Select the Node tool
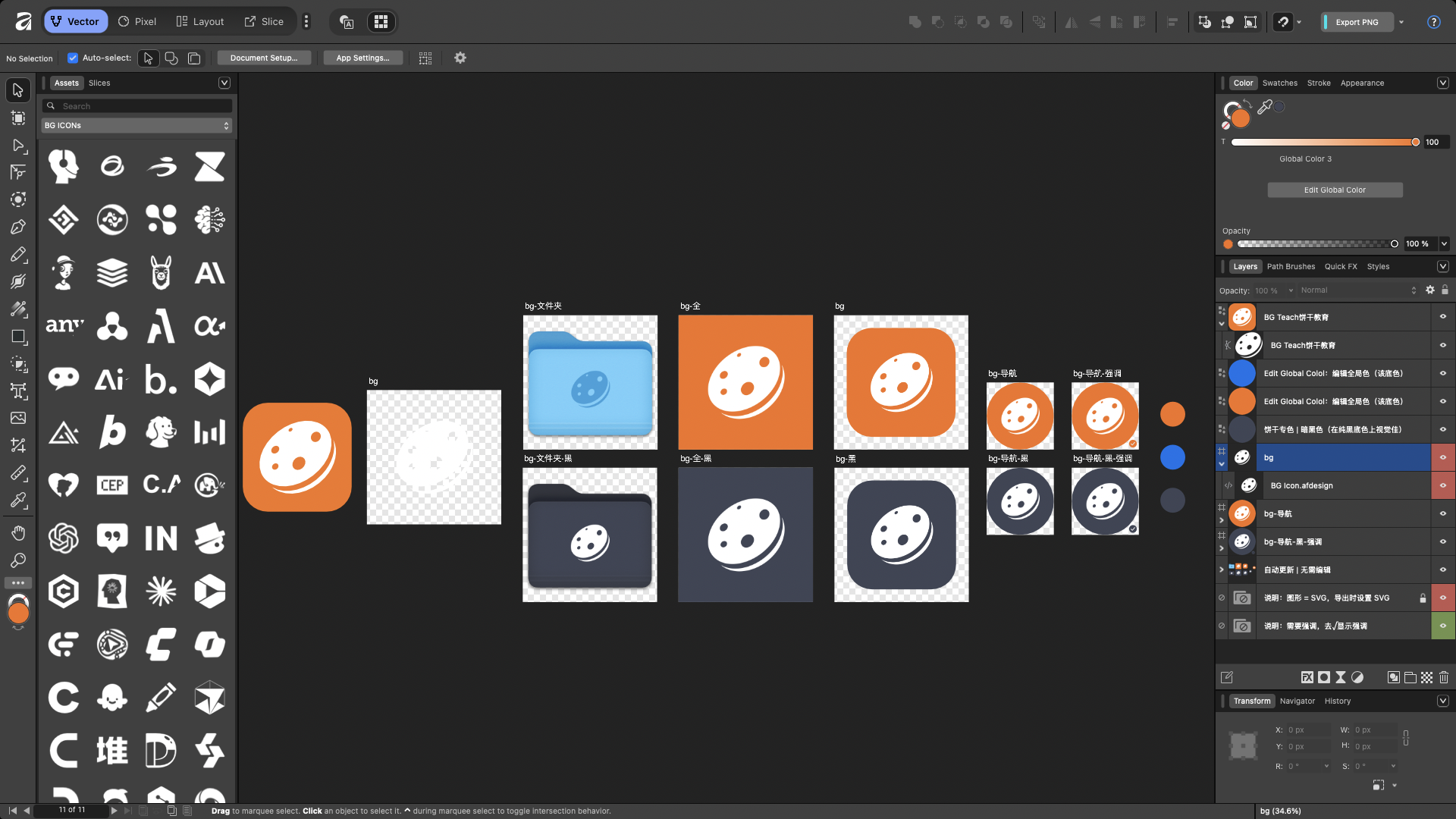This screenshot has height=819, width=1456. [x=18, y=145]
